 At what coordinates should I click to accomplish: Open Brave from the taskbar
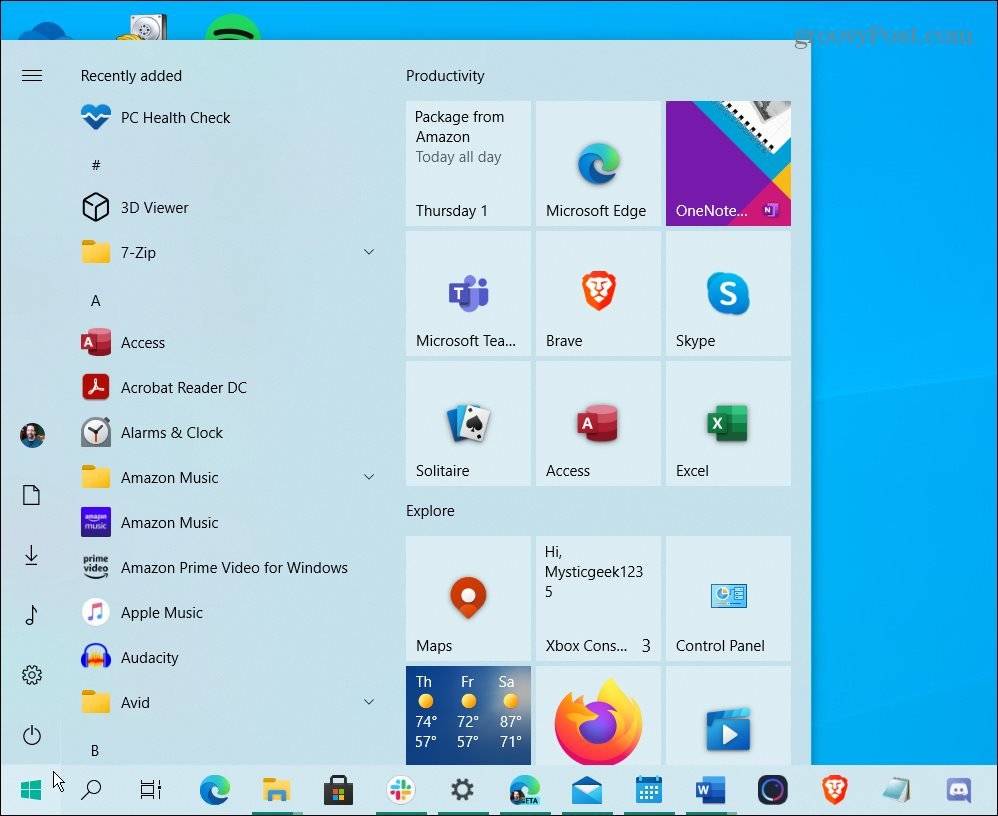[x=834, y=790]
